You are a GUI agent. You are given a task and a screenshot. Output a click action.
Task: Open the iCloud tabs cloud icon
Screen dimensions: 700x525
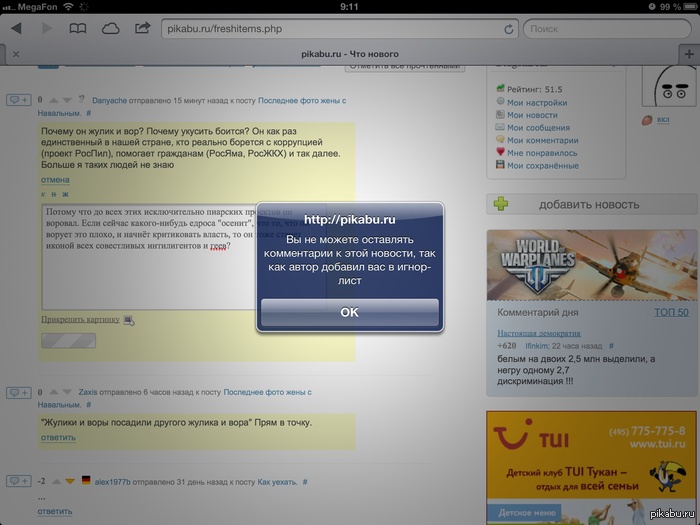click(x=110, y=28)
